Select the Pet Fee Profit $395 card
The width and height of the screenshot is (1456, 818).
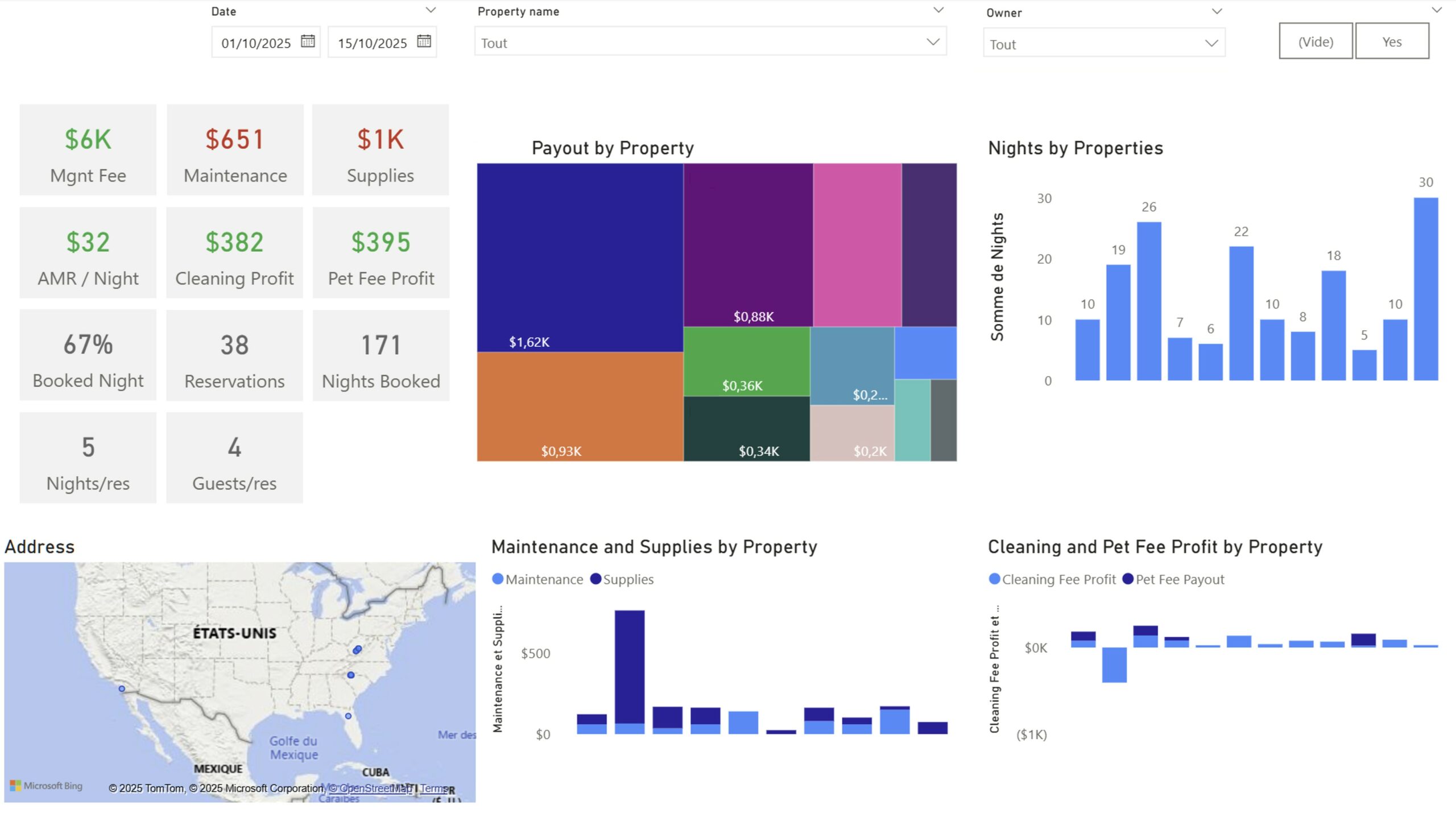point(381,253)
